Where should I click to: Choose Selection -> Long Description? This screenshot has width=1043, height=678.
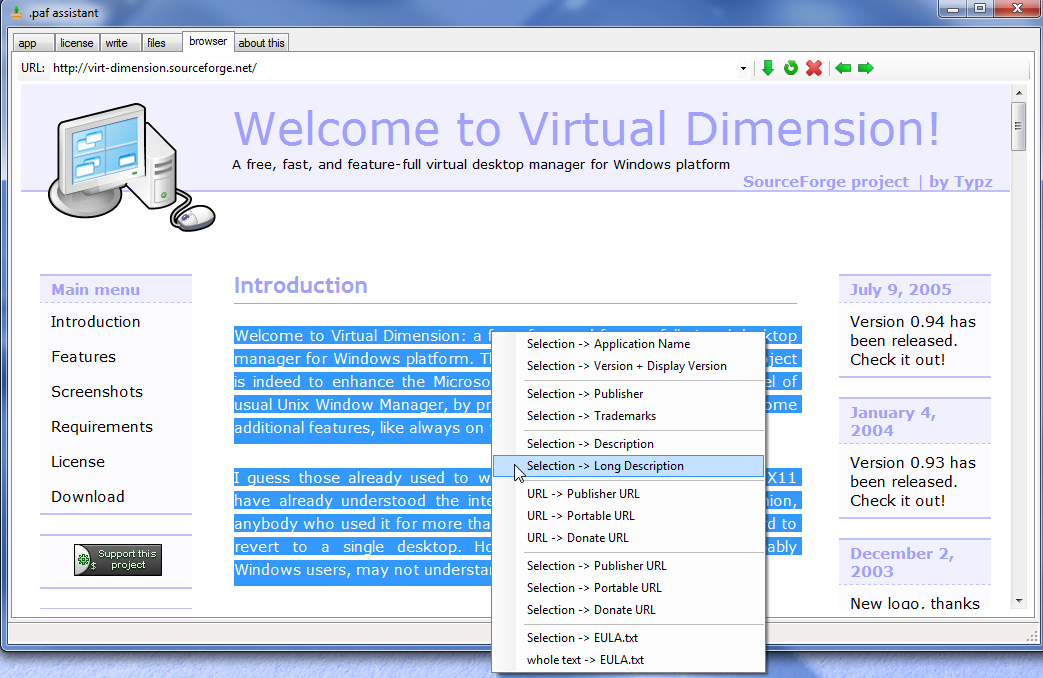[x=628, y=466]
